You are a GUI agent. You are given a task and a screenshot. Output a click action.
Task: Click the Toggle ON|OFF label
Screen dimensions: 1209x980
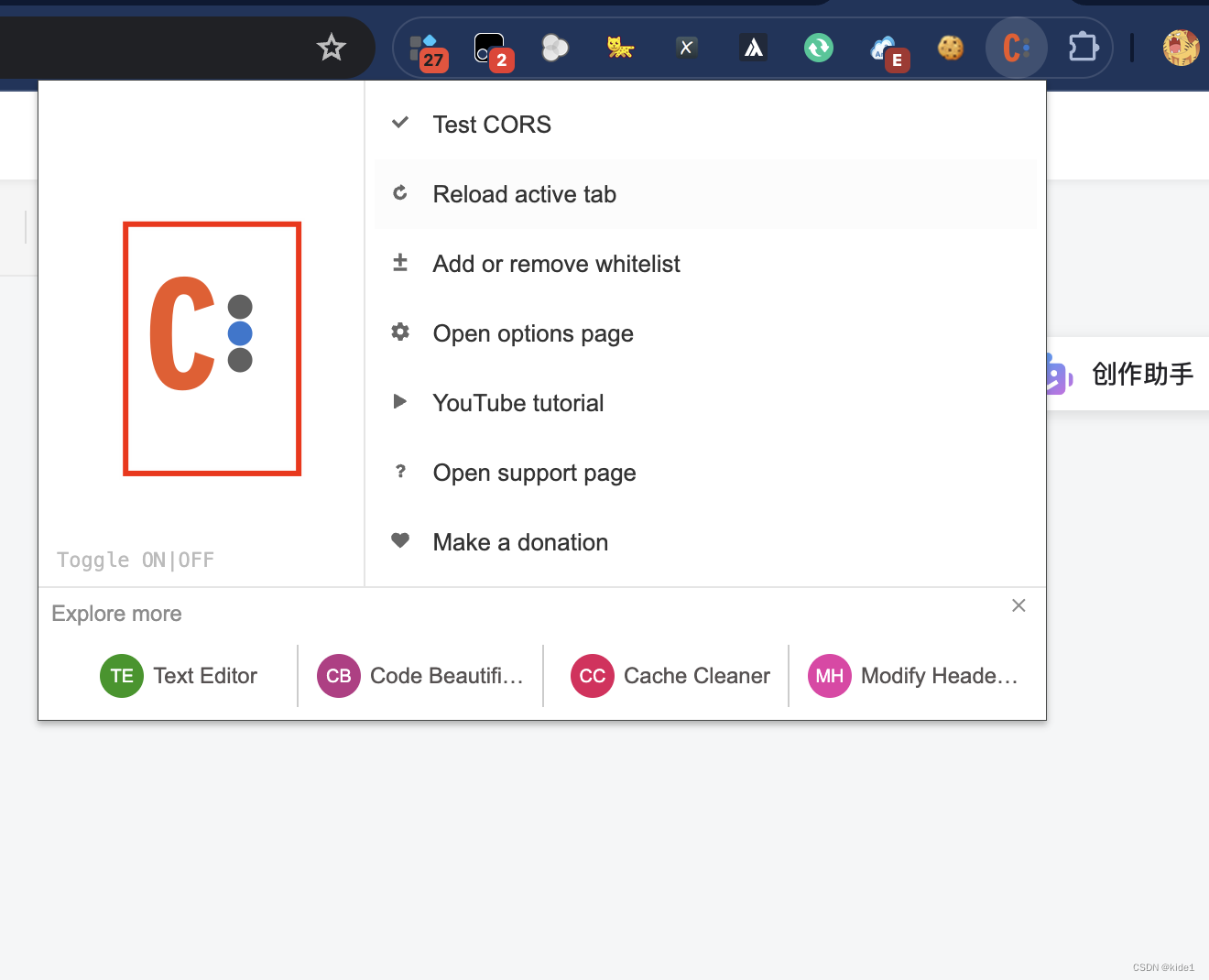pyautogui.click(x=136, y=560)
